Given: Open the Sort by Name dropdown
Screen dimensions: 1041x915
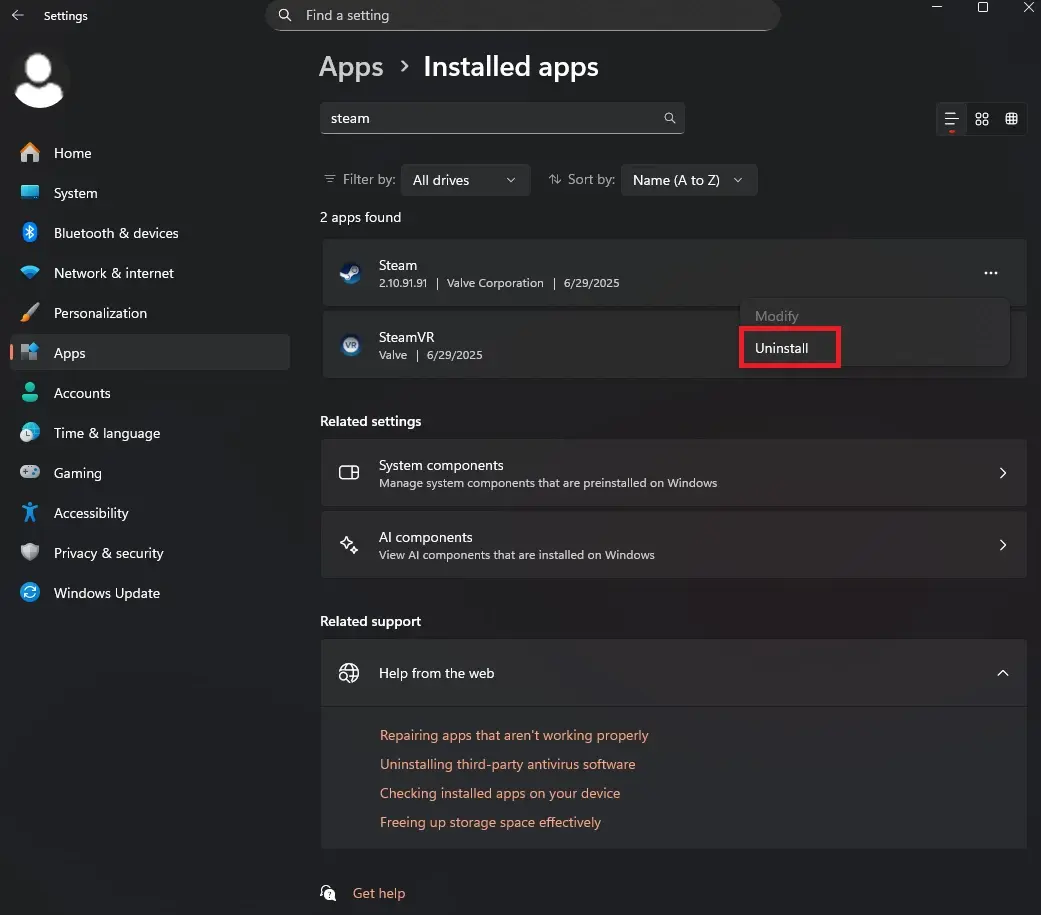Looking at the screenshot, I should (688, 180).
